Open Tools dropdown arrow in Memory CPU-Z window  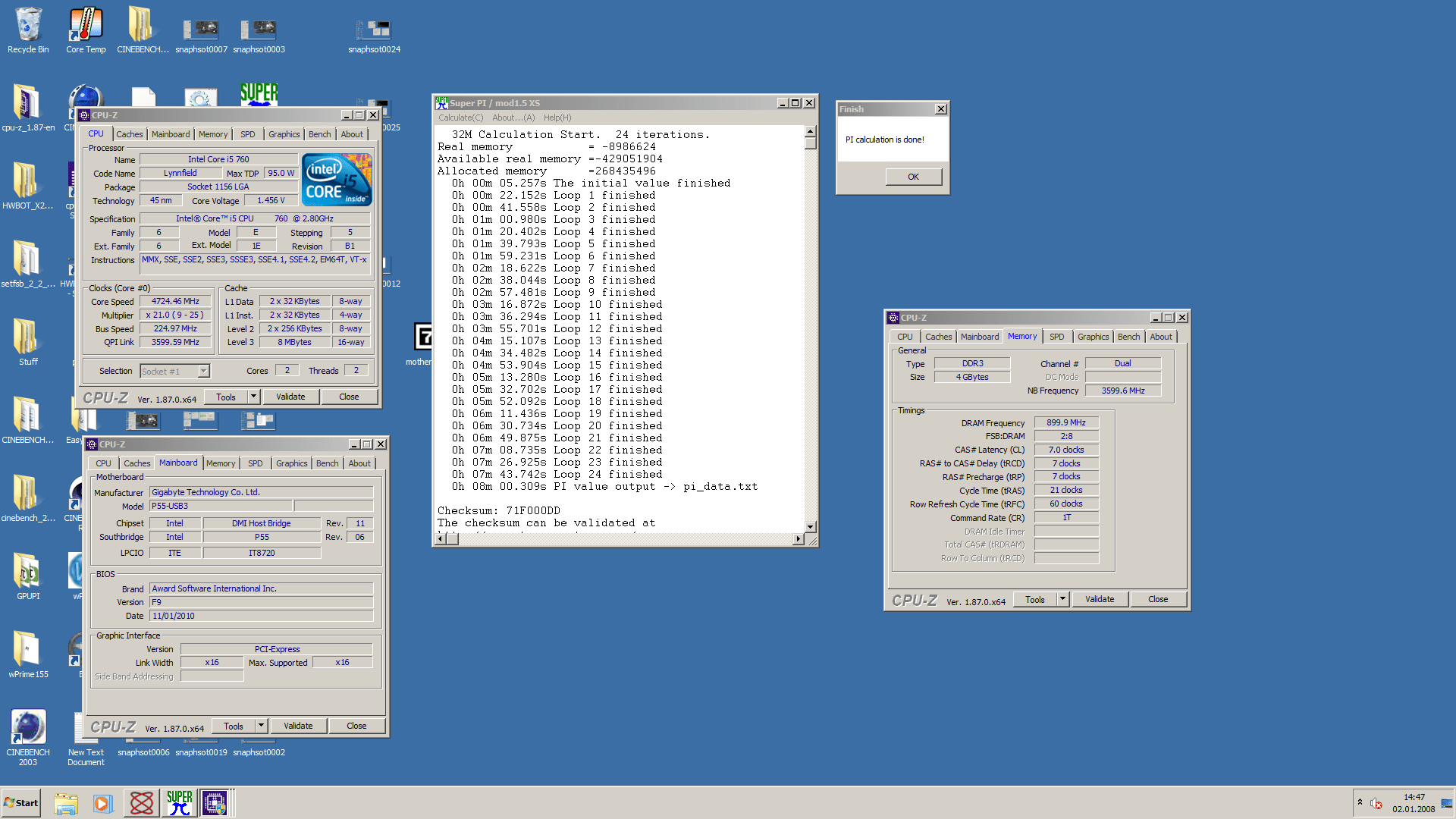(x=1062, y=599)
